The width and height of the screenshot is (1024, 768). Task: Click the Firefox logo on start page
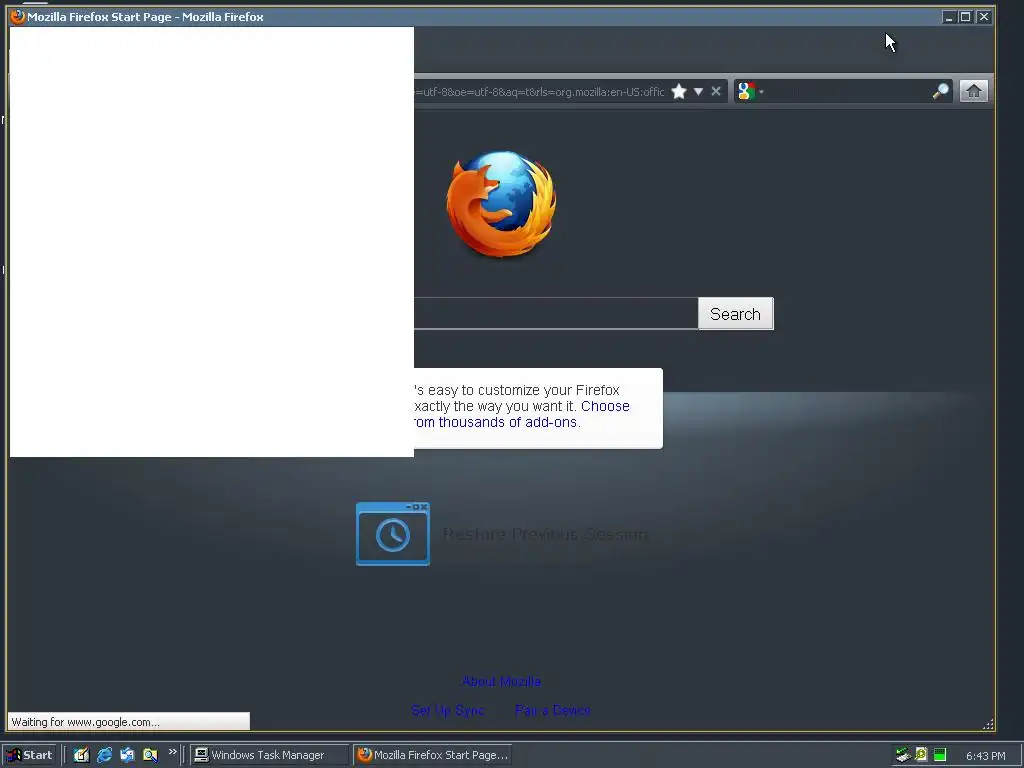coord(501,203)
